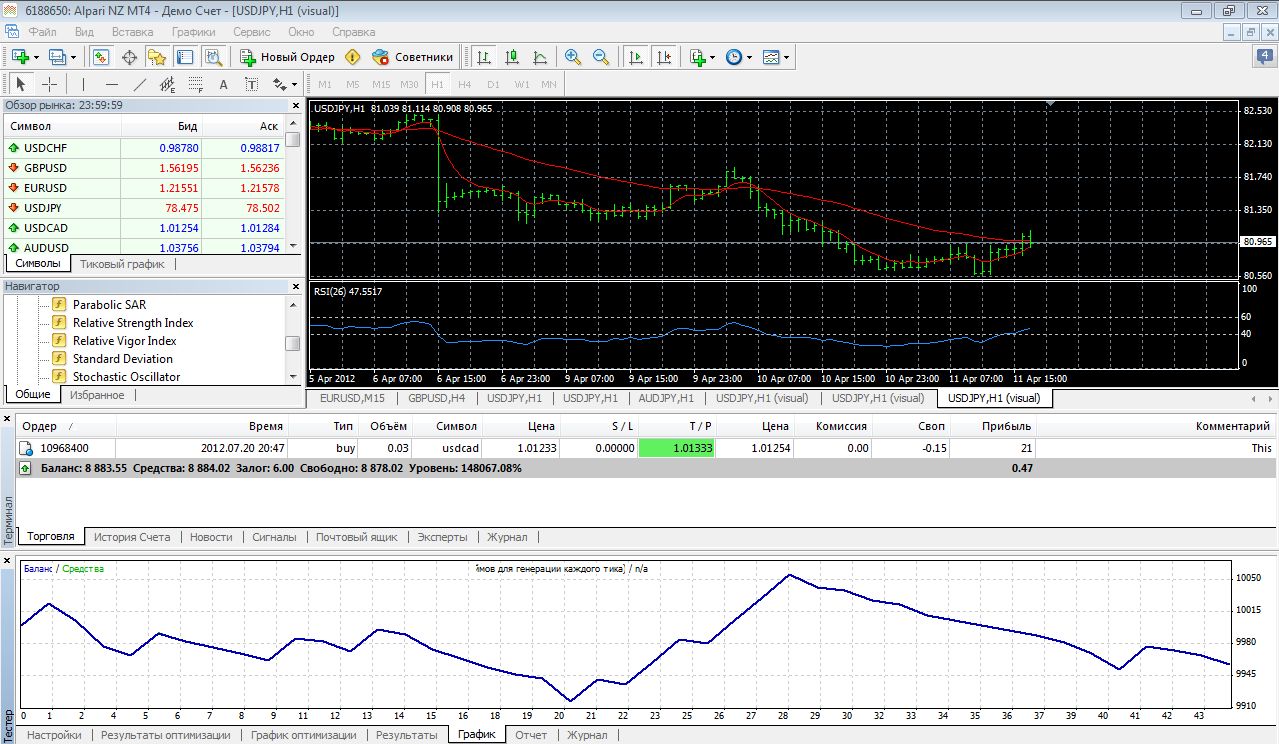Draw a vertical line tool
This screenshot has width=1279, height=744.
(83, 84)
